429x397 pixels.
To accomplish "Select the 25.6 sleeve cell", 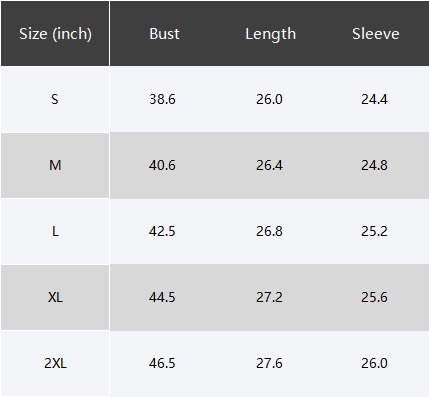I will (374, 297).
